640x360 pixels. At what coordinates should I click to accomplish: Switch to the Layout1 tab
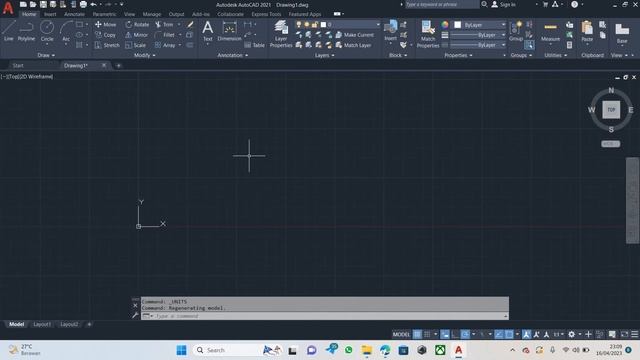pyautogui.click(x=42, y=324)
